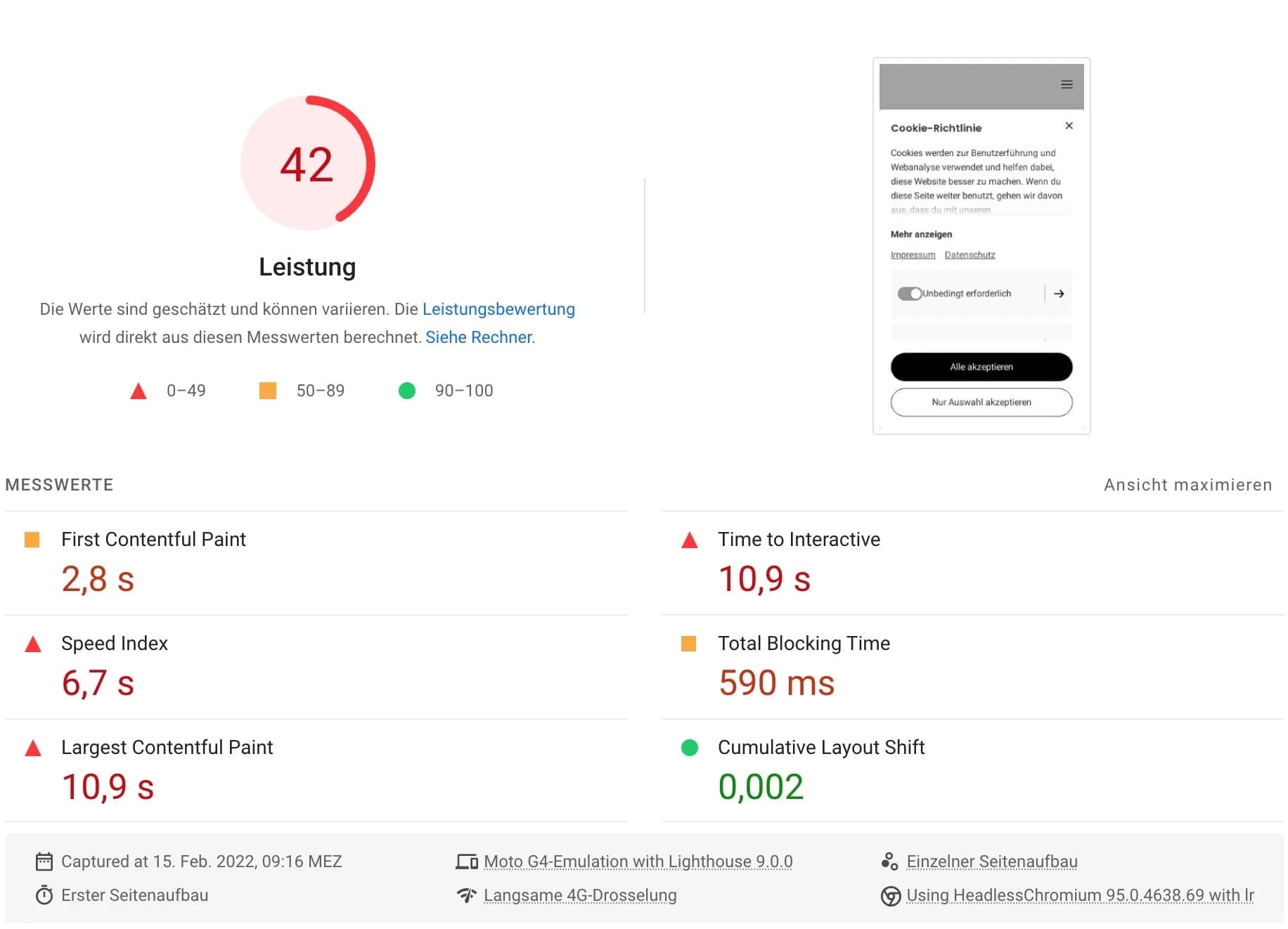Image resolution: width=1288 pixels, height=929 pixels.
Task: Click the wifi icon beside "Langsame 4G-Drosselung"
Action: coord(466,895)
